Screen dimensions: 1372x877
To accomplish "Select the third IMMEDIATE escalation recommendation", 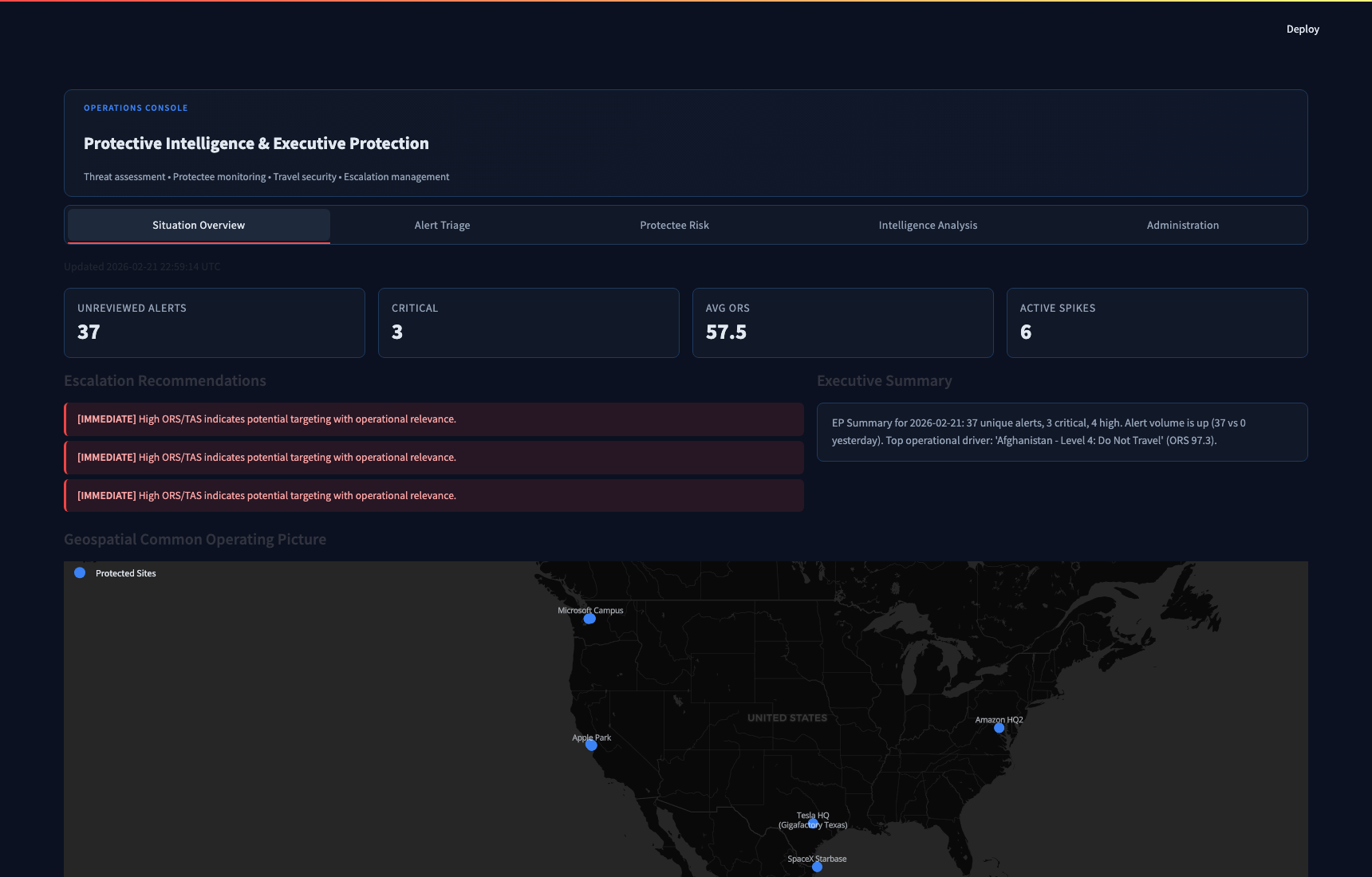I will 434,496.
